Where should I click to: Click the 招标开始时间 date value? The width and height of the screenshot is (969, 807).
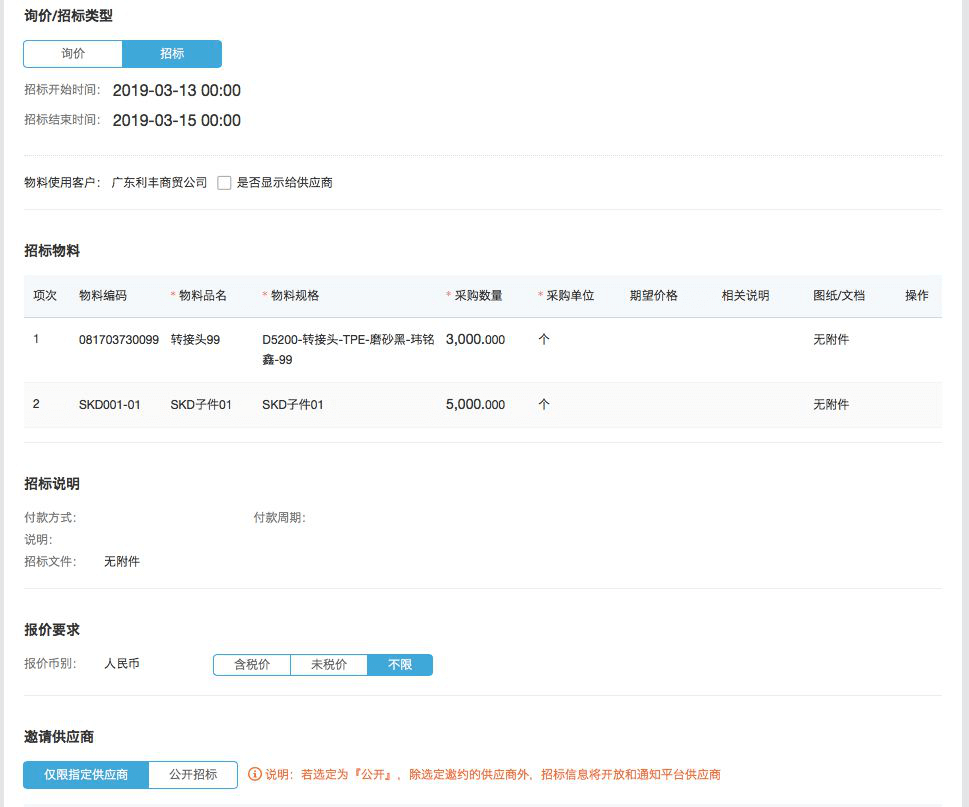176,91
